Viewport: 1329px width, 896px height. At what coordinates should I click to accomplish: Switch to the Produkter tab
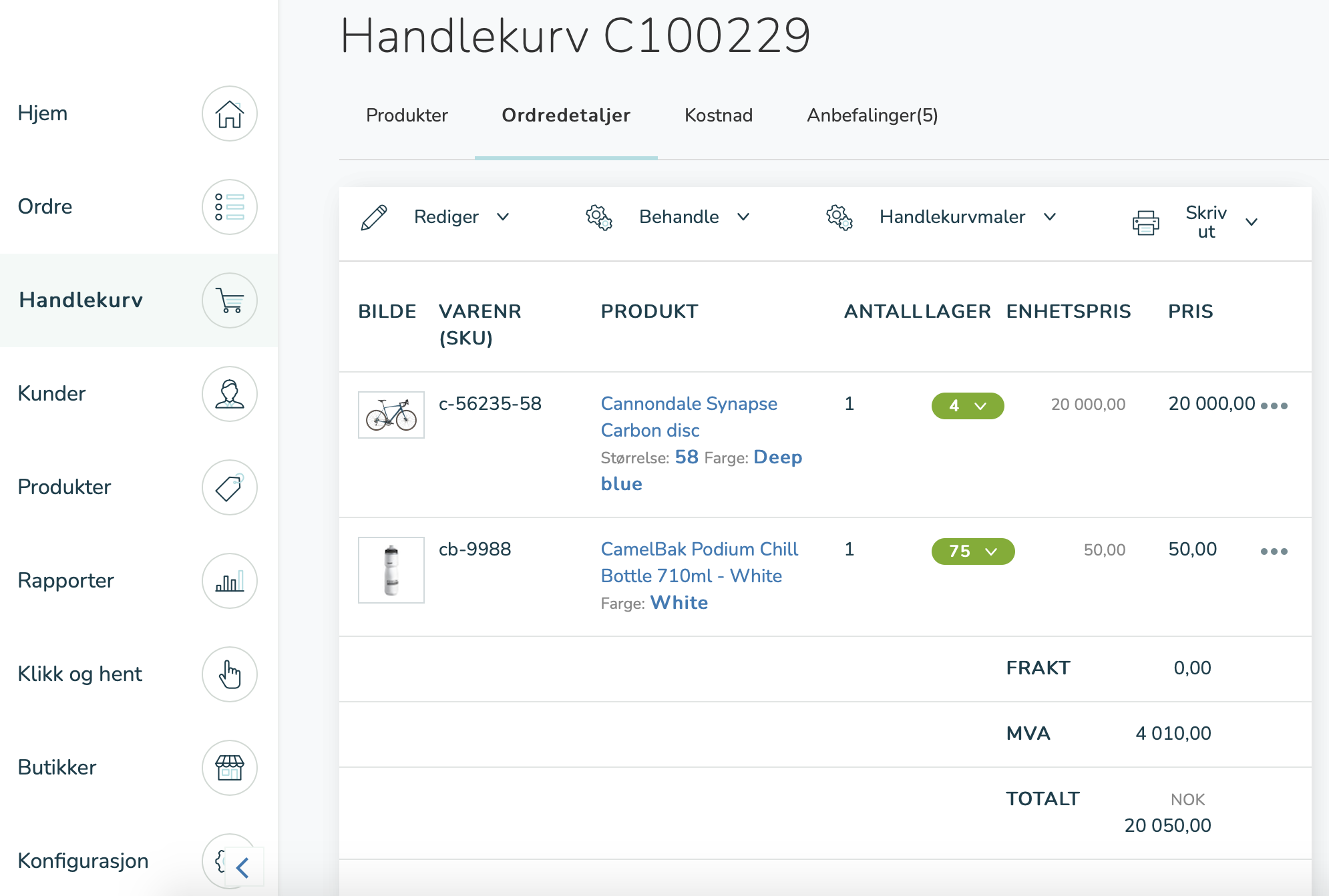tap(407, 116)
